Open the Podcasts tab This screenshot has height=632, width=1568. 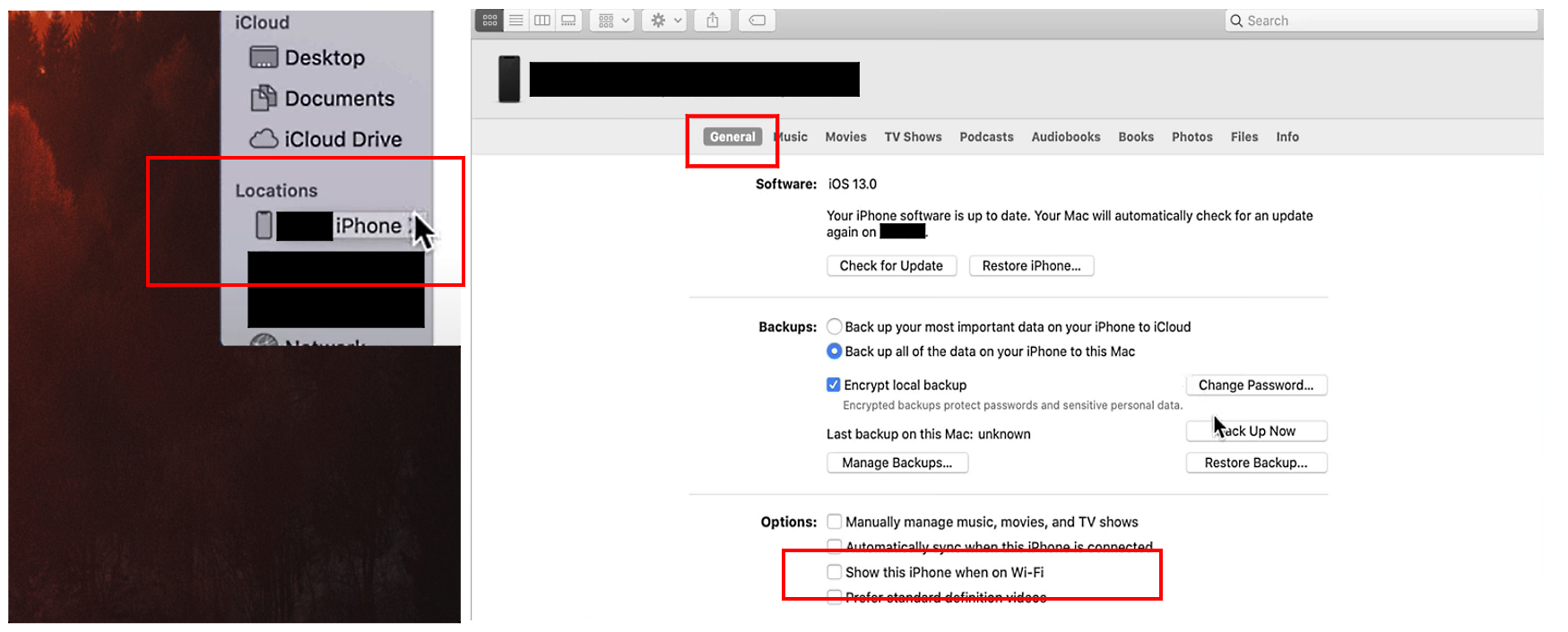(x=986, y=137)
